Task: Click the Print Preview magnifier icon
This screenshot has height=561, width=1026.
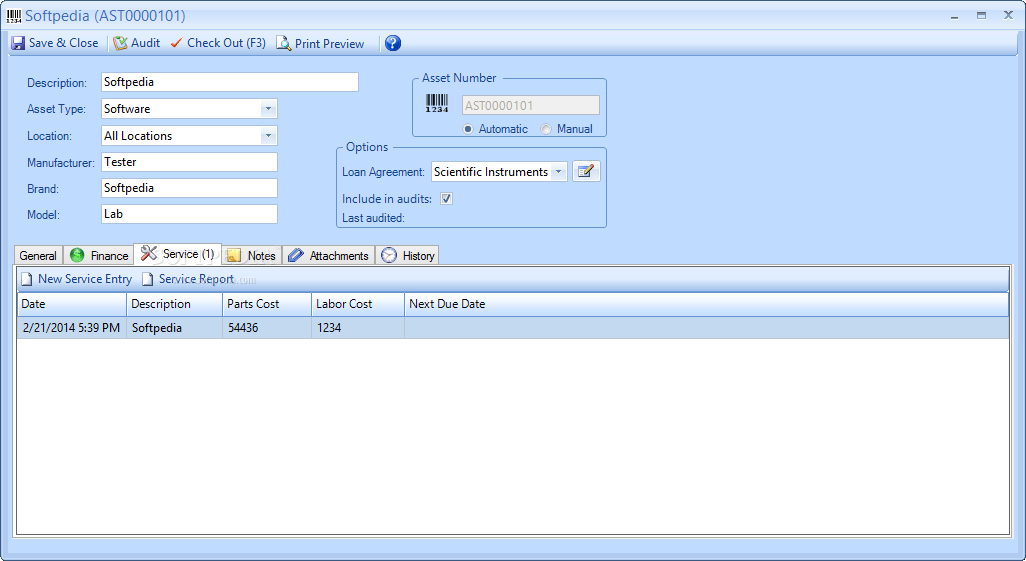Action: click(x=283, y=43)
